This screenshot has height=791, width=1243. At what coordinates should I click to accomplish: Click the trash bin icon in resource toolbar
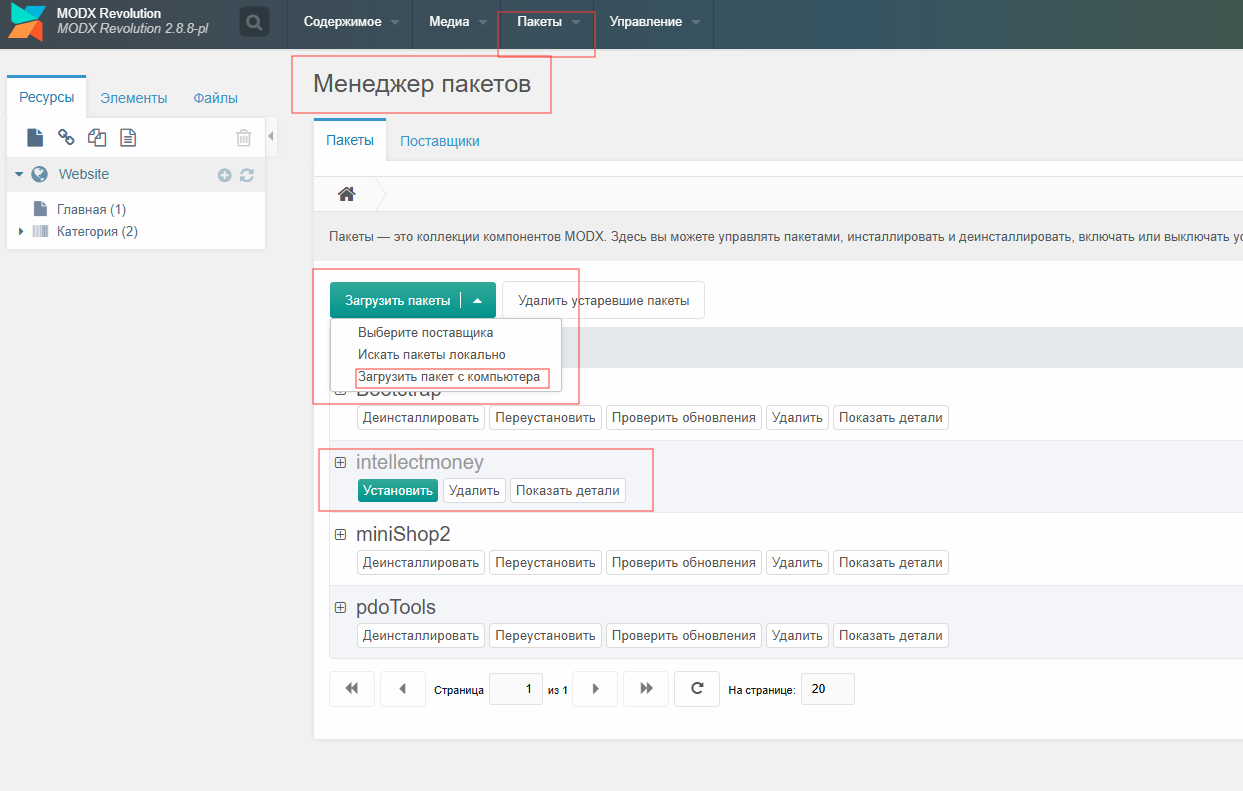(x=243, y=138)
